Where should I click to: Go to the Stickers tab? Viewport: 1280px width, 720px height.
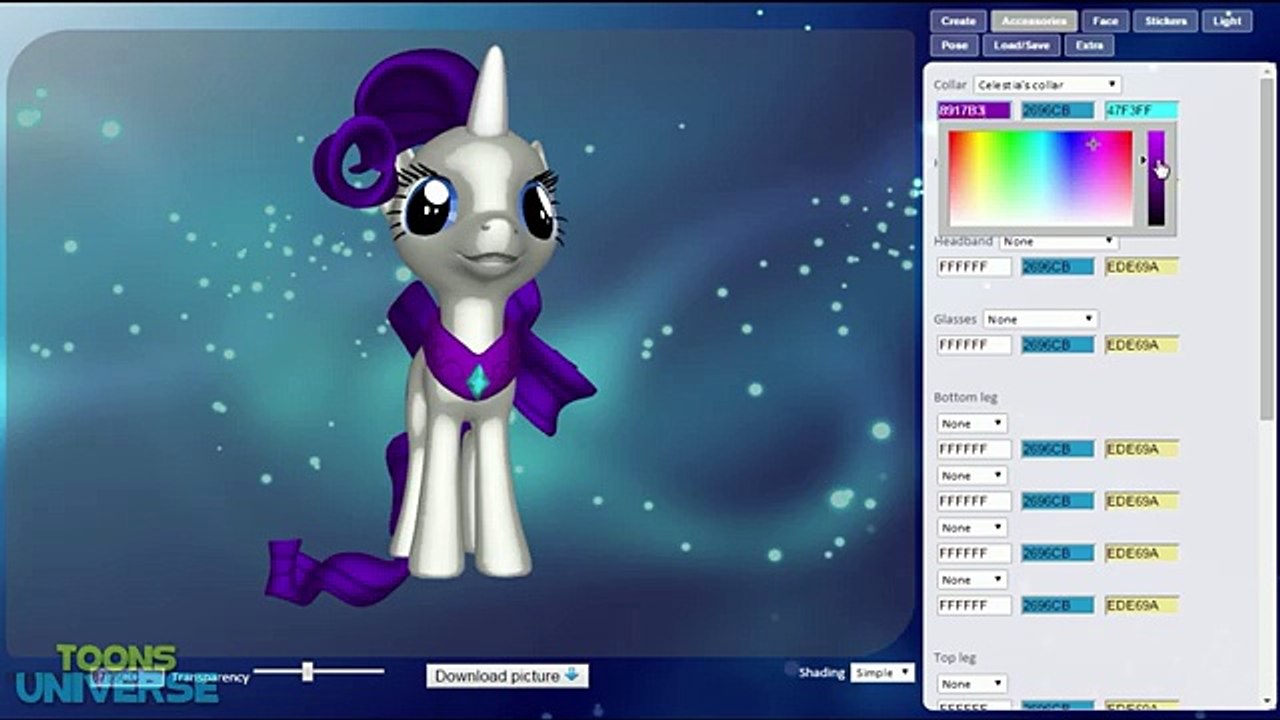click(x=1165, y=21)
